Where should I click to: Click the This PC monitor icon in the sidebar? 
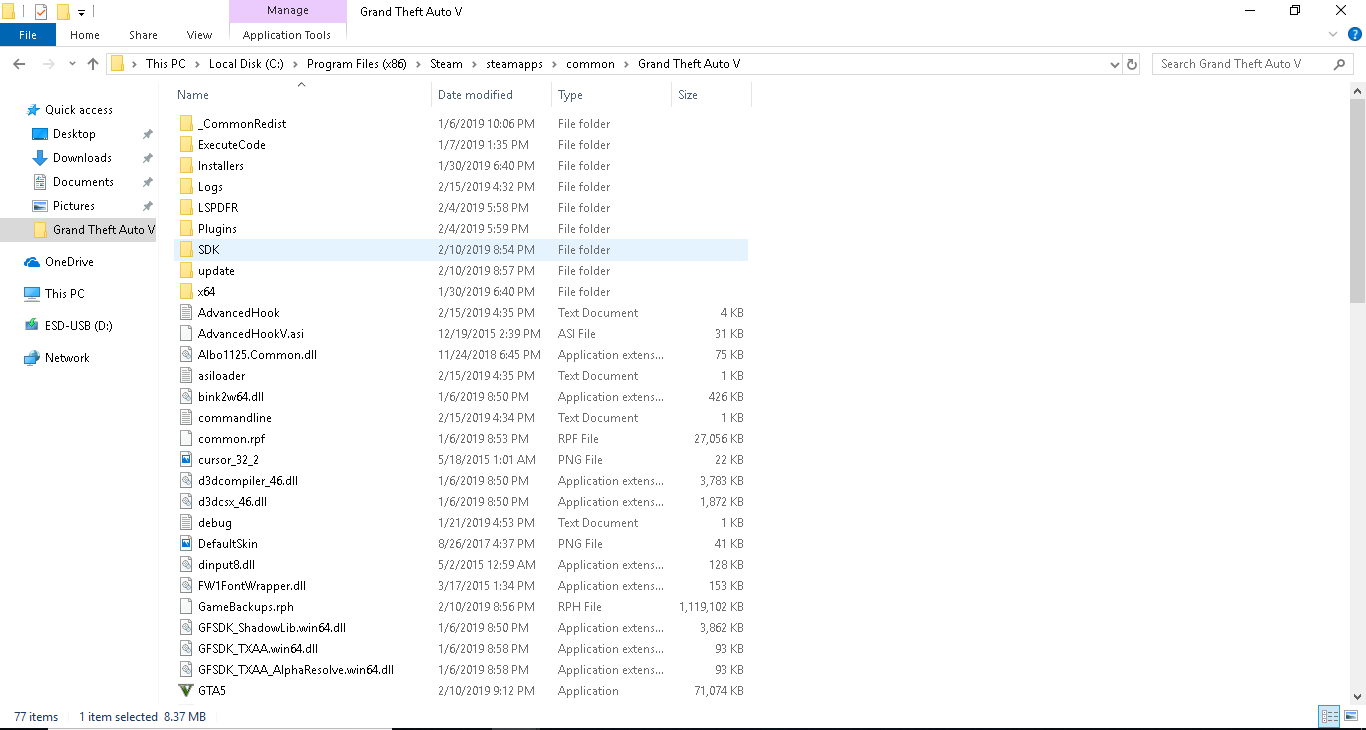coord(32,294)
